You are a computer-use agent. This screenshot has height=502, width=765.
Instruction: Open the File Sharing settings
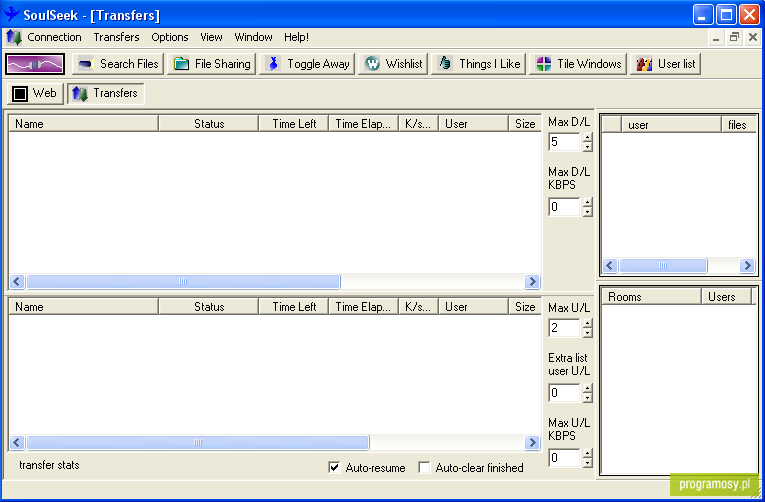(212, 64)
